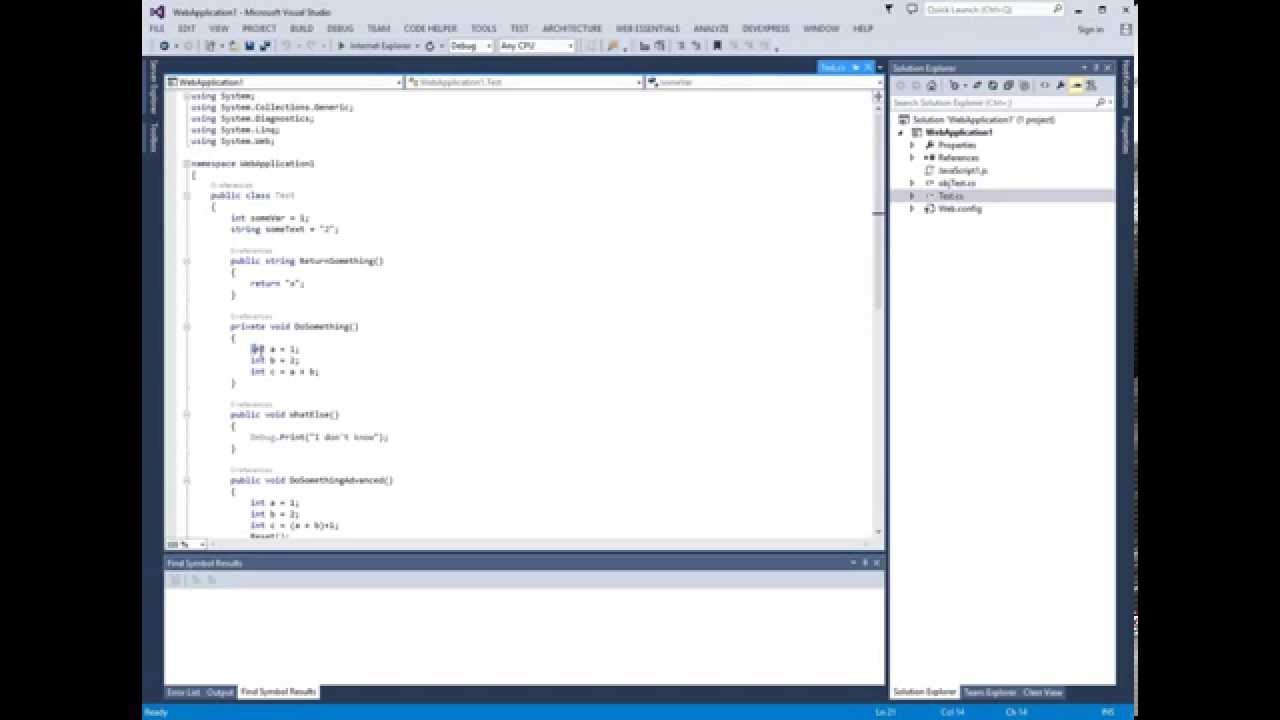Expand the Properties node in Solution Explorer

[912, 145]
